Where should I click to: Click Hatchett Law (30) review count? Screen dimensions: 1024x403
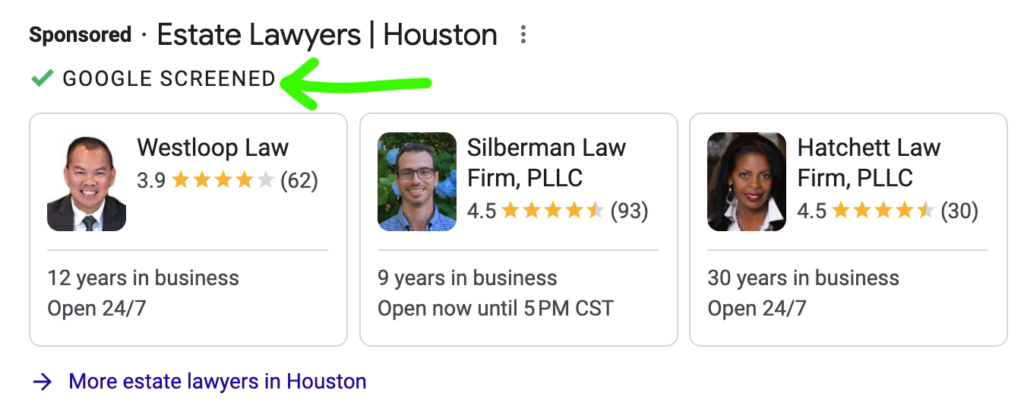point(959,210)
